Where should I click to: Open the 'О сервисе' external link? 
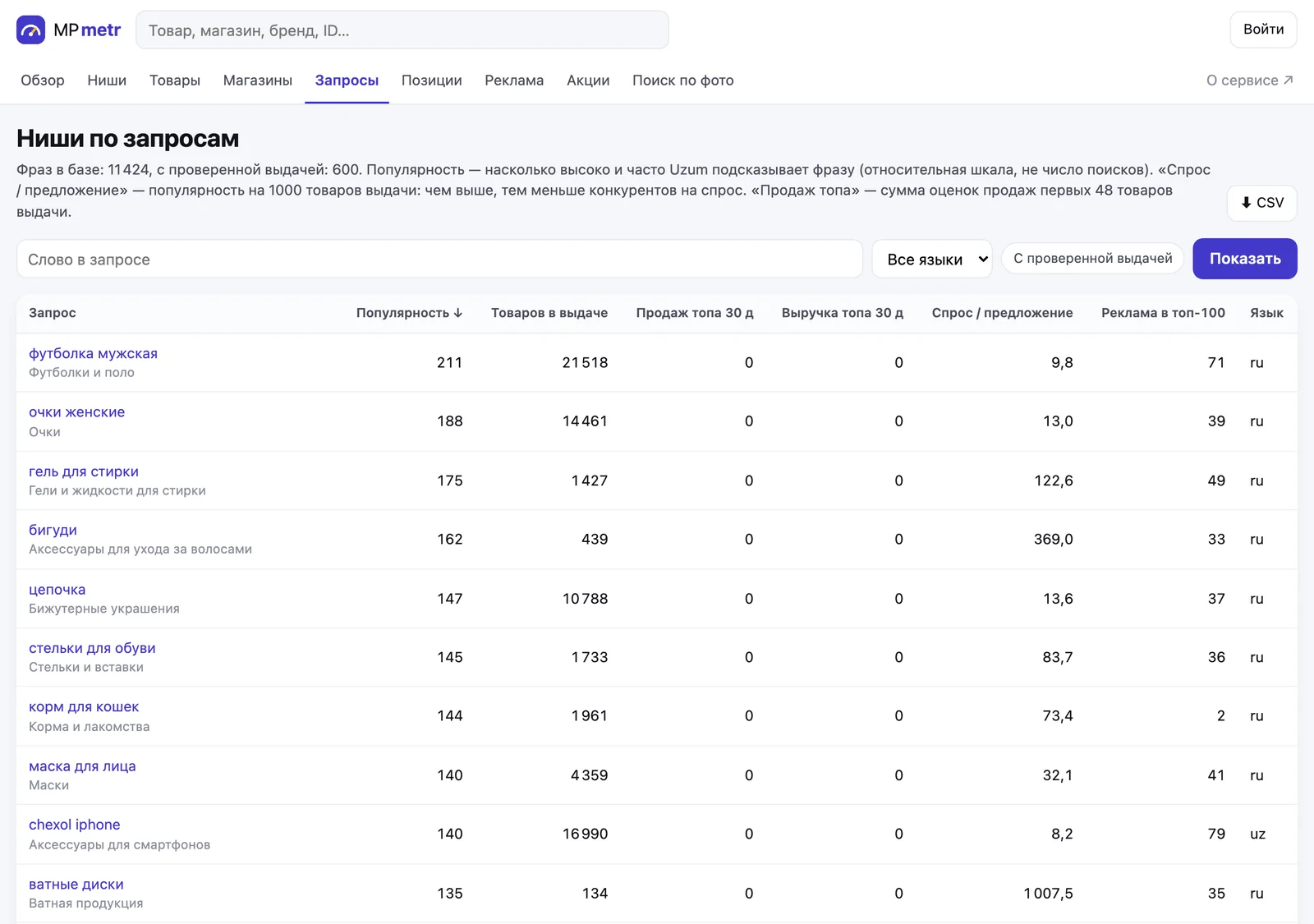click(x=1250, y=80)
